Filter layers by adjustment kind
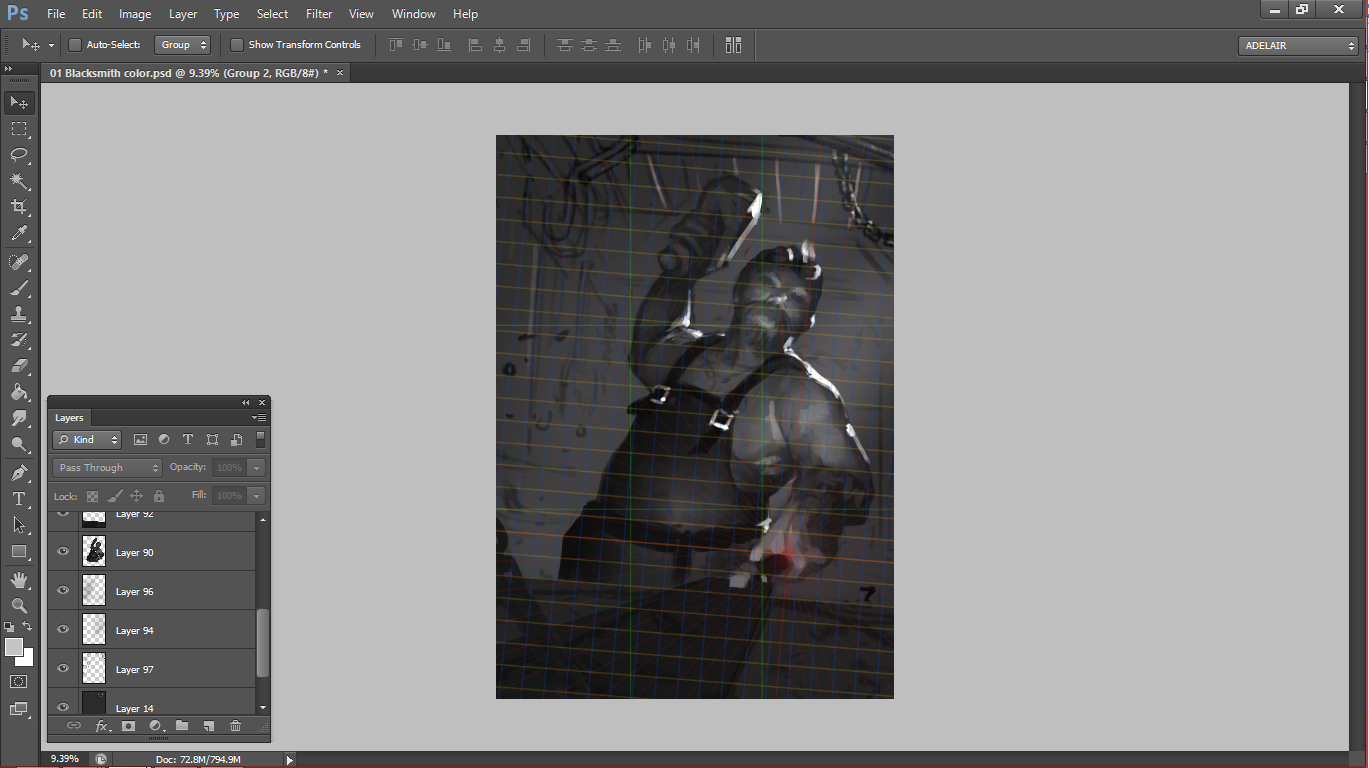Screen dimensions: 1369x768 pos(164,440)
